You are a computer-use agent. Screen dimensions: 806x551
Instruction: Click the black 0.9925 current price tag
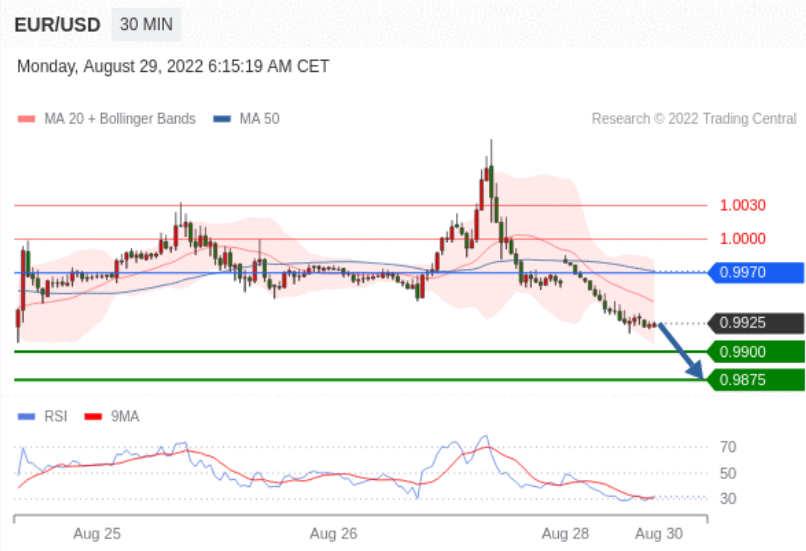pyautogui.click(x=756, y=323)
